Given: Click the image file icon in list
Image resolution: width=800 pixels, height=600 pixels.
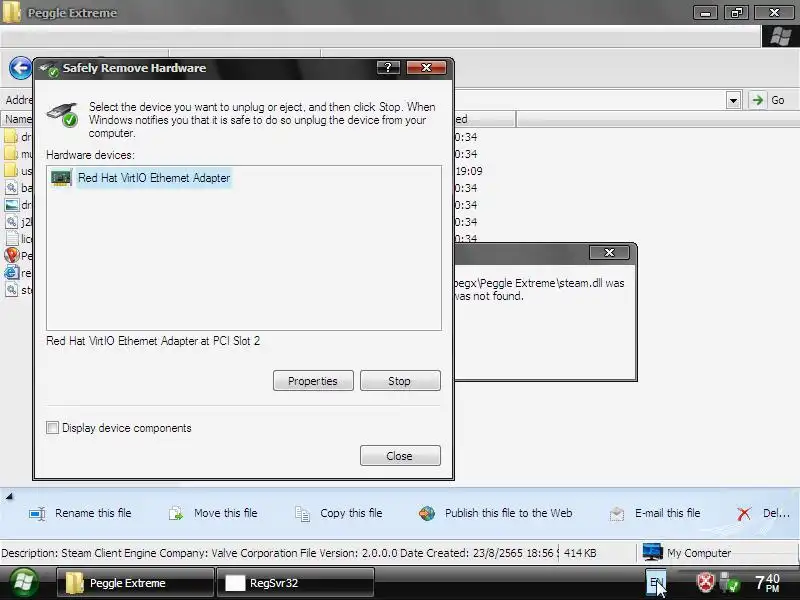Looking at the screenshot, I should (12, 205).
